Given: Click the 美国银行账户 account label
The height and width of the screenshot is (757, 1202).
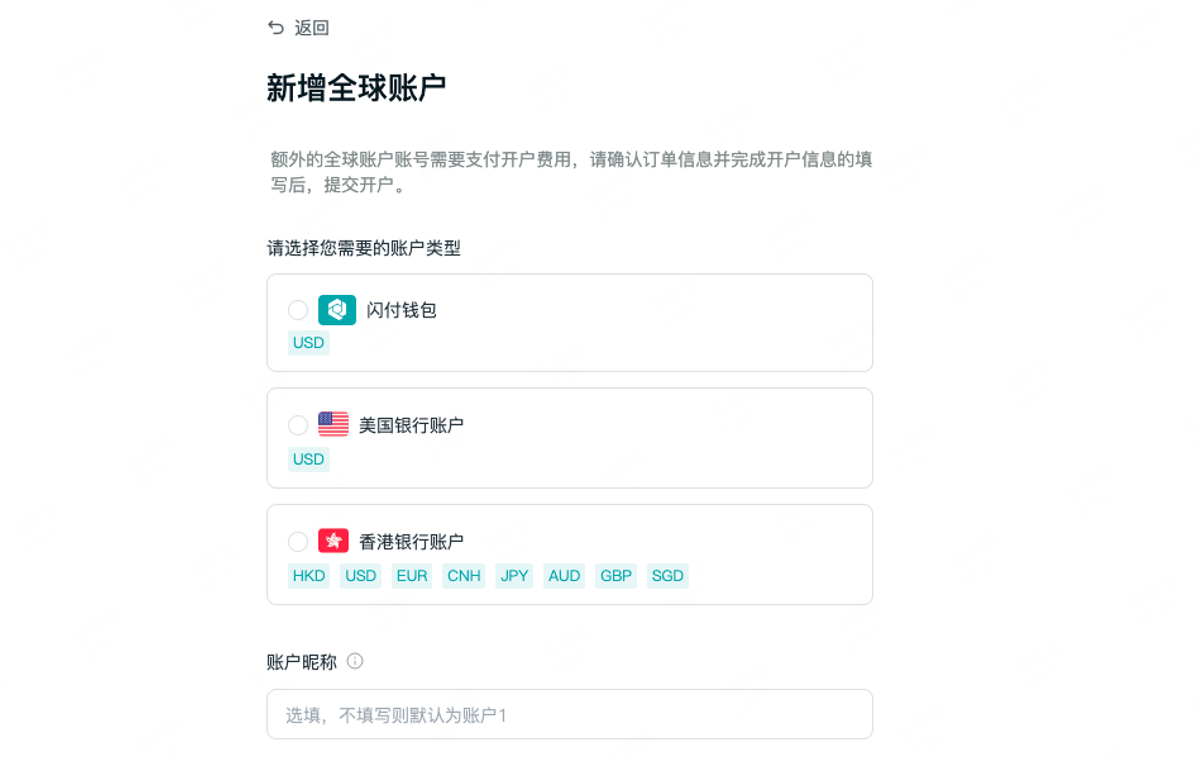Looking at the screenshot, I should click(x=411, y=425).
